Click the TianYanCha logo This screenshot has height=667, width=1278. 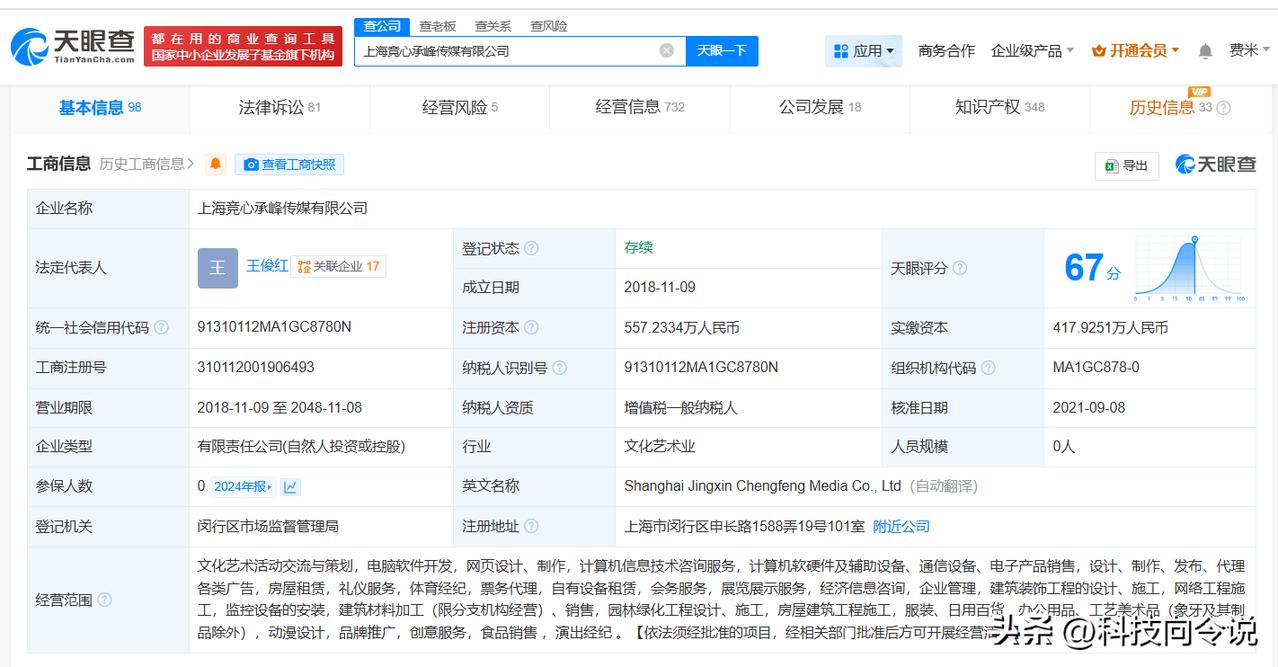72,46
